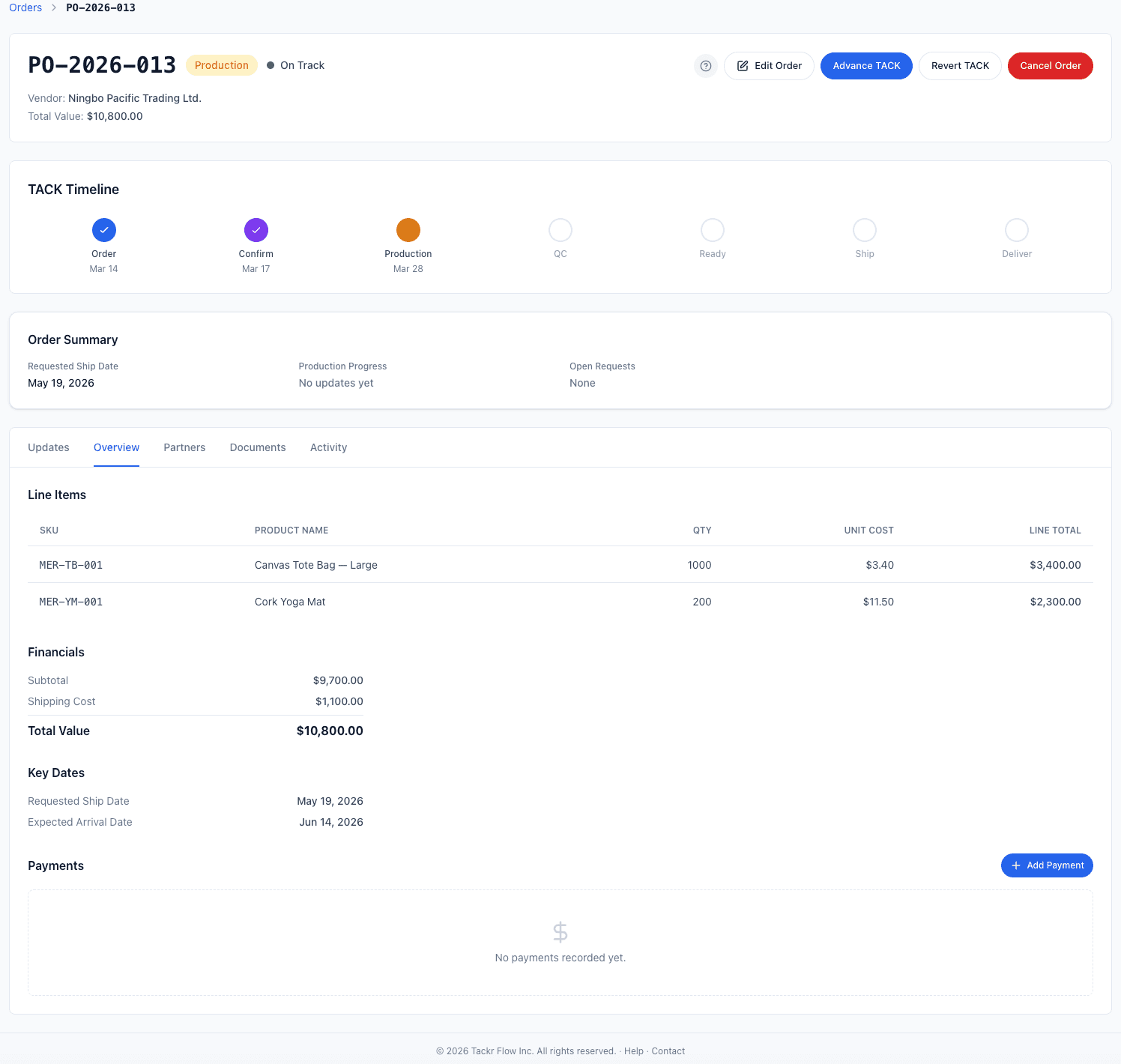Click the dollar sign icon in Payments

coord(560,931)
